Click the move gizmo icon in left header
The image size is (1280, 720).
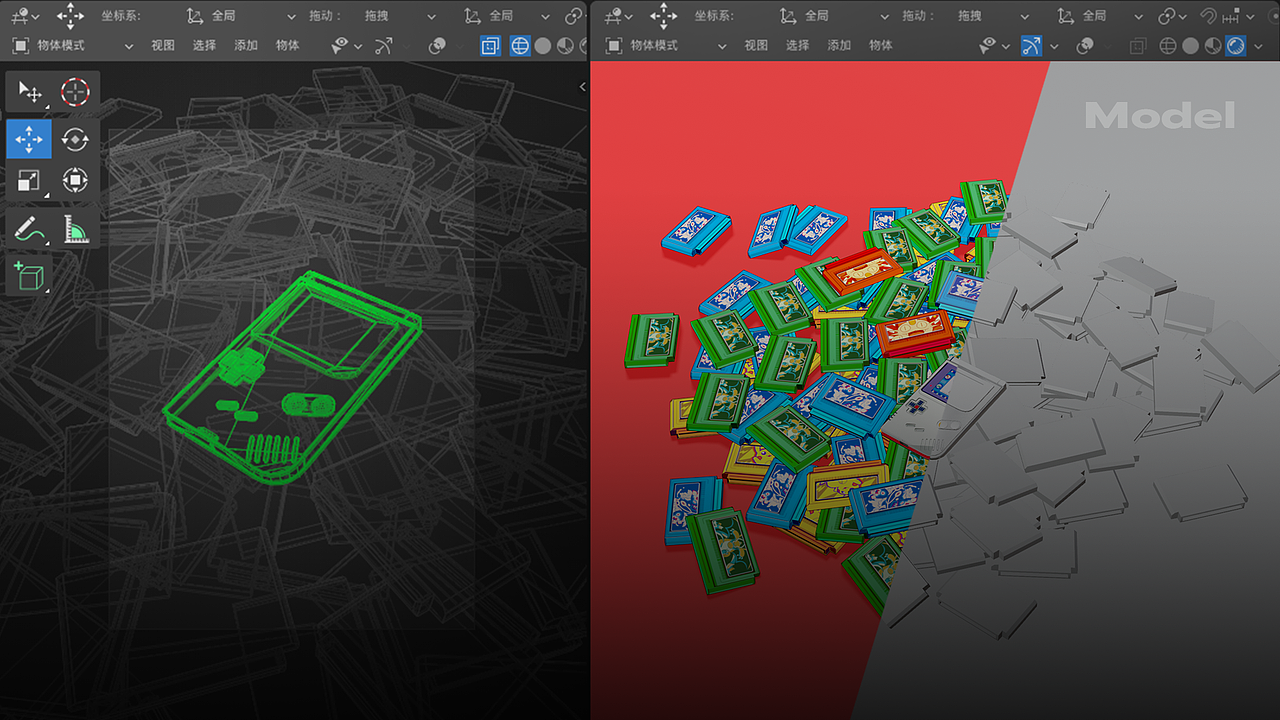pos(70,16)
